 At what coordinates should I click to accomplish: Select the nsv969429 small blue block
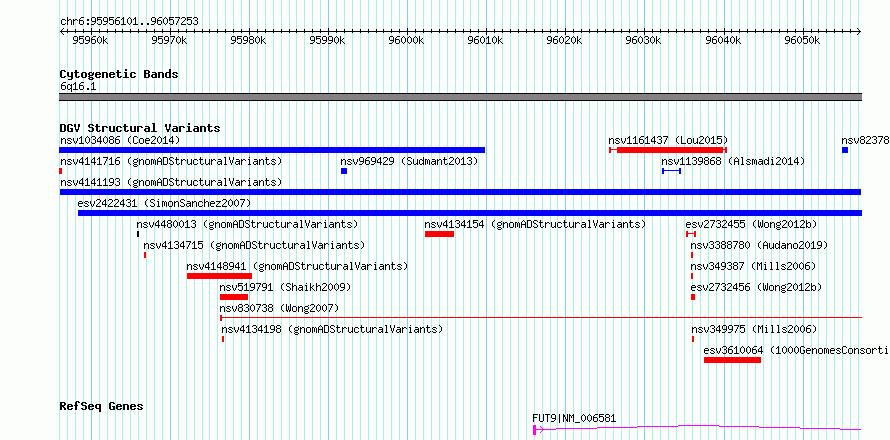click(x=344, y=171)
